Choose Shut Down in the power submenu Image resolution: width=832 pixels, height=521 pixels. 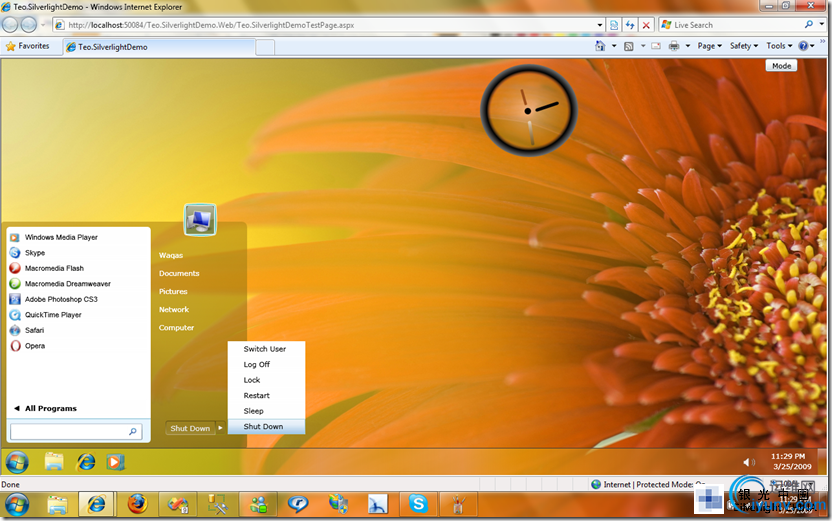[266, 427]
